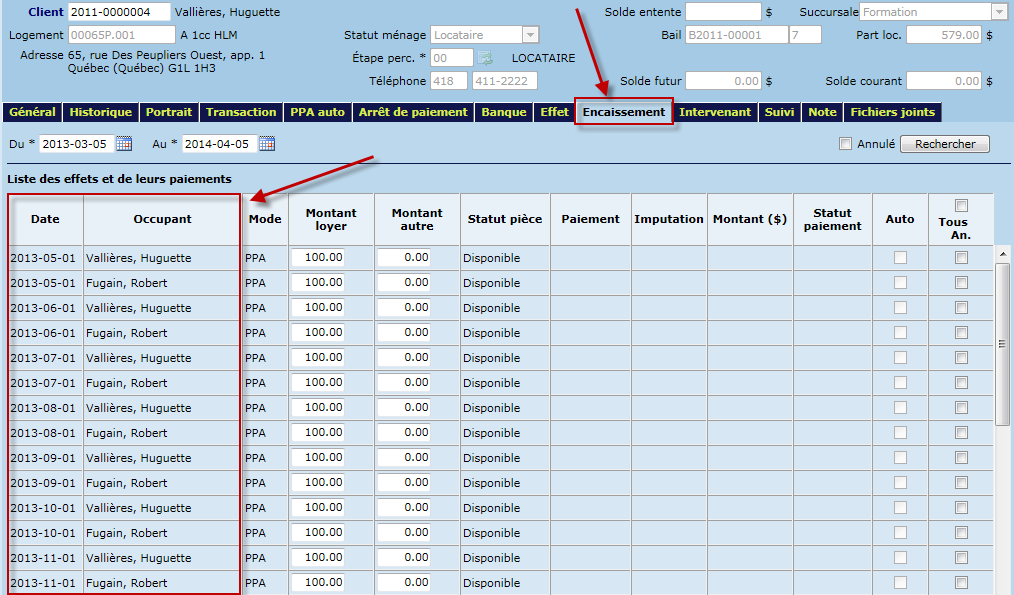Image resolution: width=1014 pixels, height=595 pixels.
Task: Click the Occupant column header
Action: point(162,219)
